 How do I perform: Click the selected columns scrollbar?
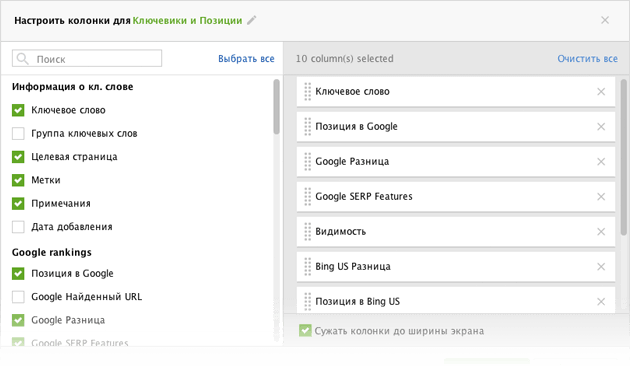click(624, 157)
